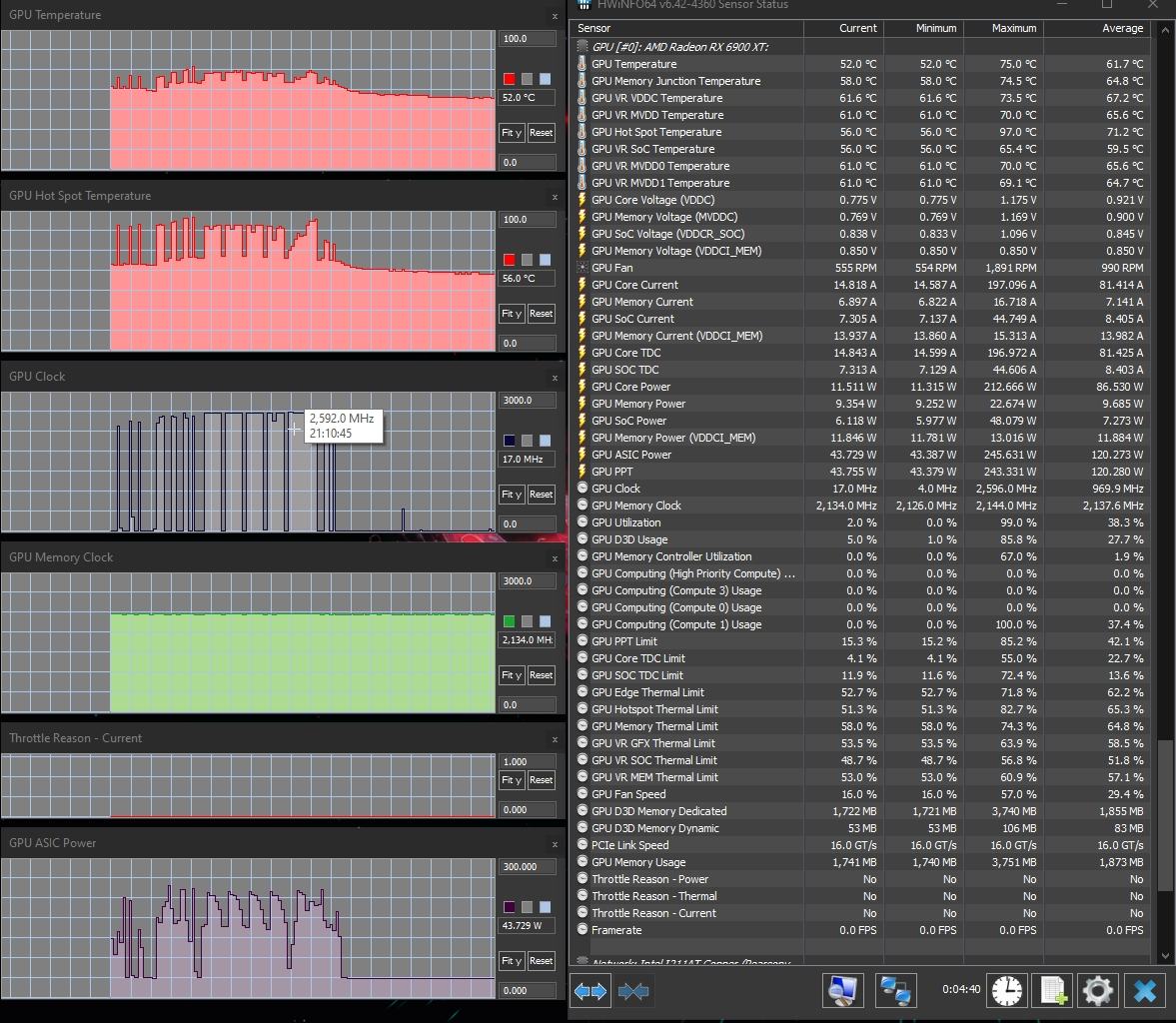Close the GPU Clock graph window
The width and height of the screenshot is (1176, 1023).
[555, 378]
